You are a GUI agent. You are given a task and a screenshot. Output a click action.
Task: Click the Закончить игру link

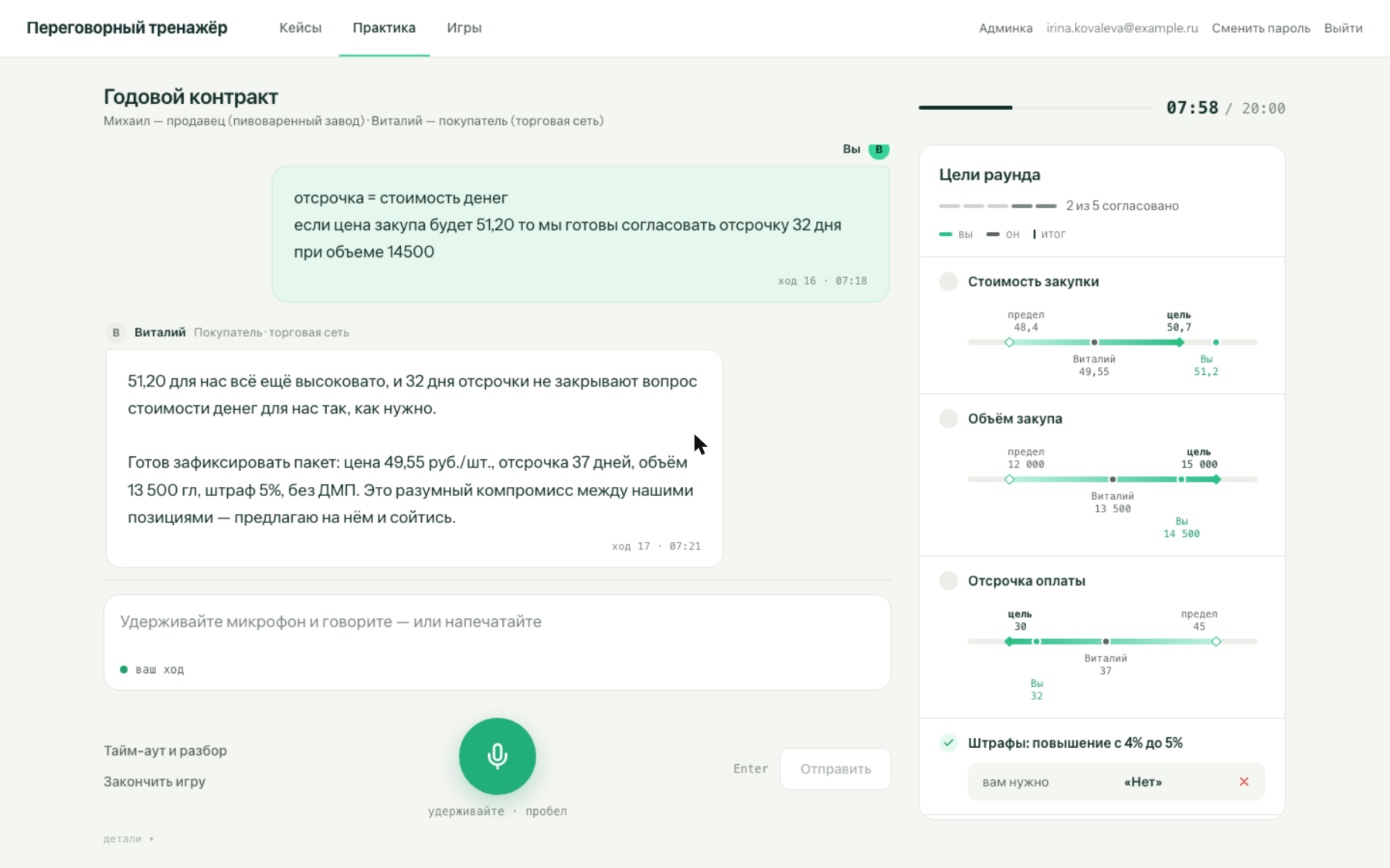[x=154, y=782]
